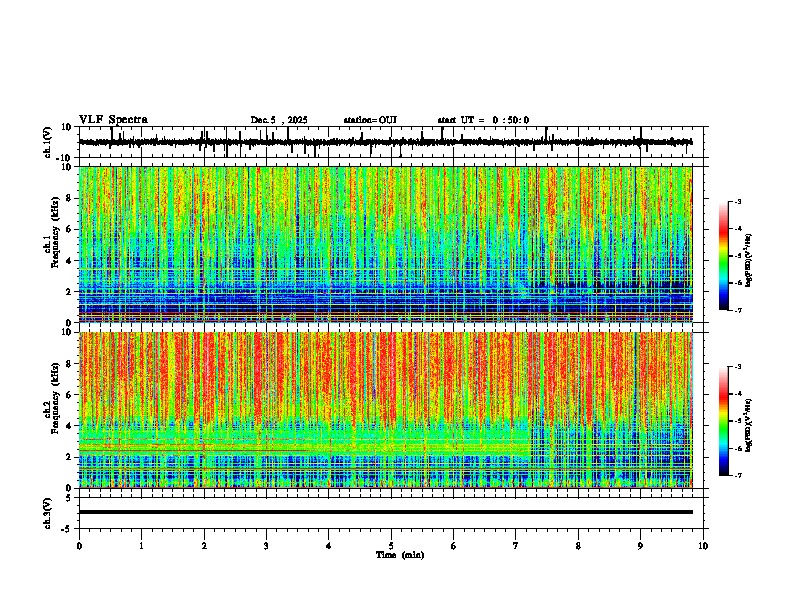
Task: Click time axis tick label "1"
Action: [141, 546]
